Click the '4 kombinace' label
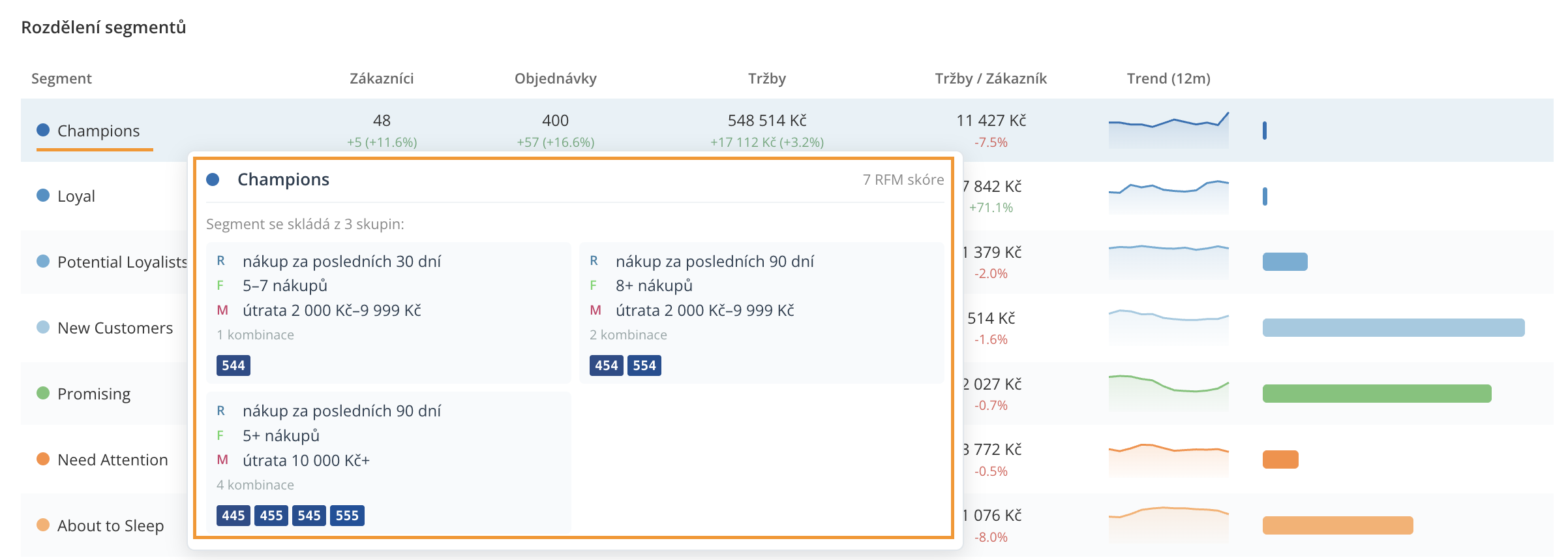1568x560 pixels. pyautogui.click(x=255, y=485)
